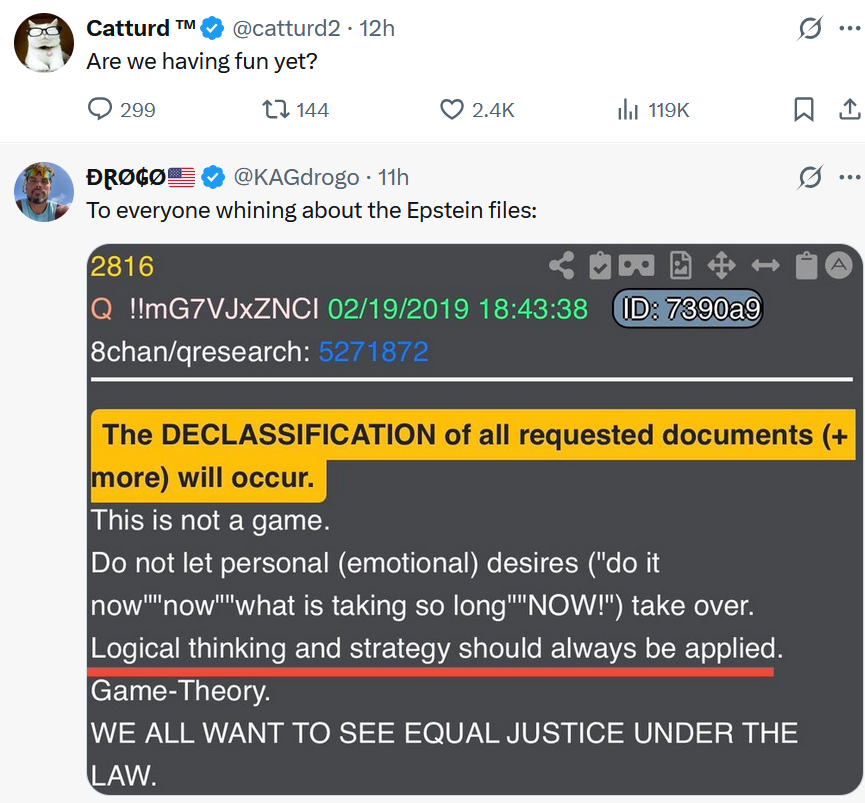The width and height of the screenshot is (865, 803).
Task: Click the share icon in the embedded image
Action: pos(562,266)
